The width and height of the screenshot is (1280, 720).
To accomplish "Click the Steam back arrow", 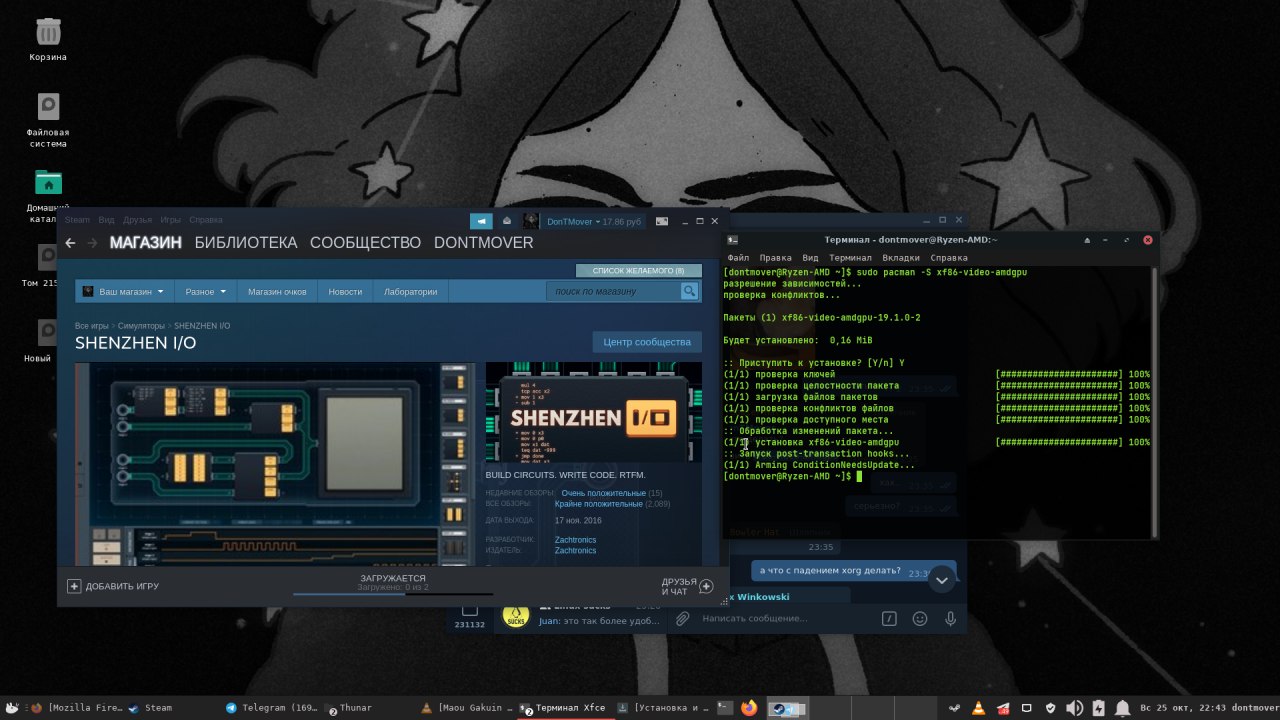I will [x=70, y=243].
